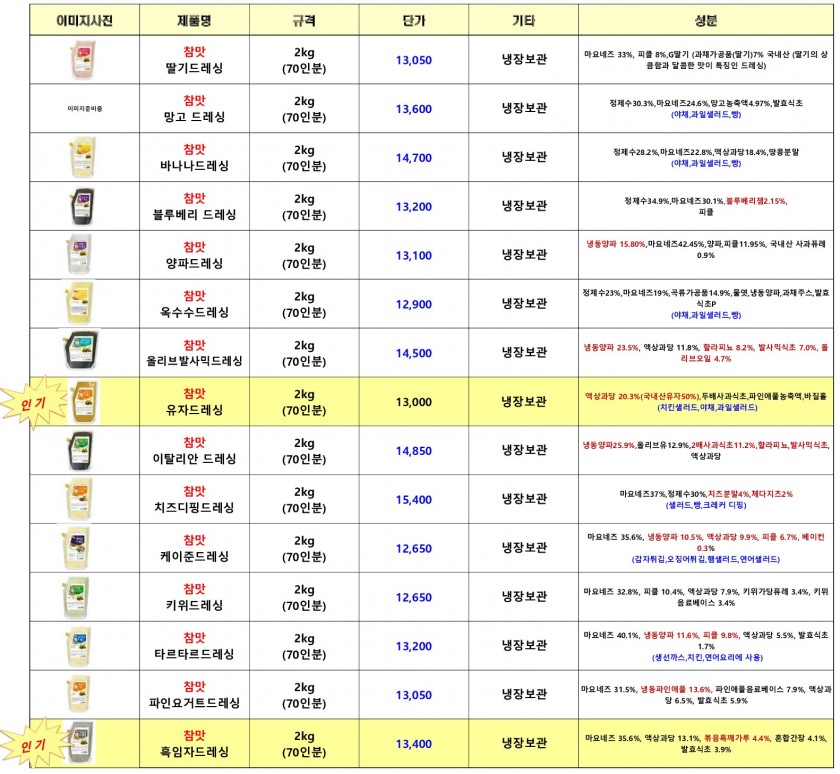The width and height of the screenshot is (840, 774).
Task: Select the 규격 header cell
Action: coord(304,19)
